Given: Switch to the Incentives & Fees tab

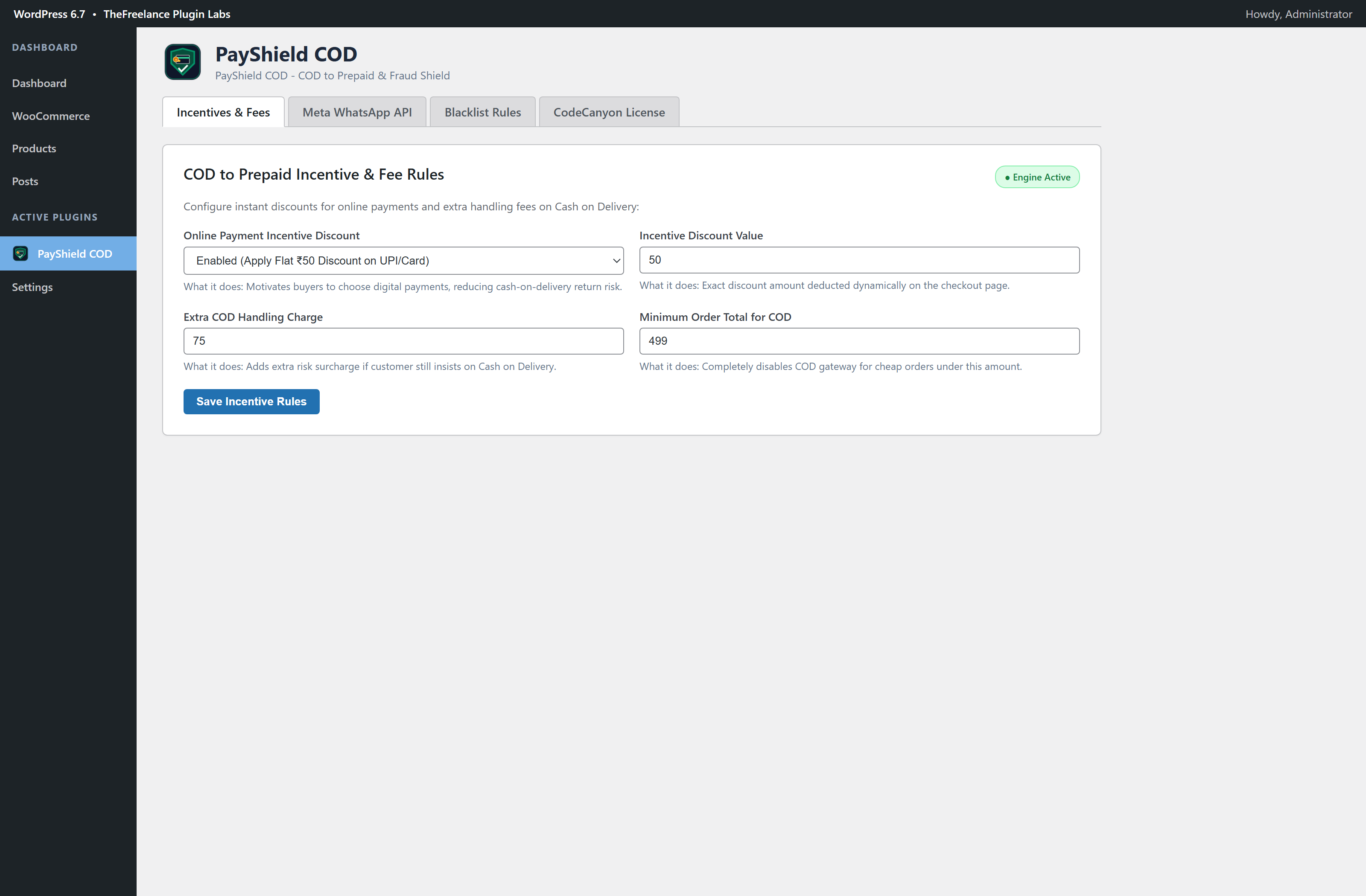Looking at the screenshot, I should 223,112.
